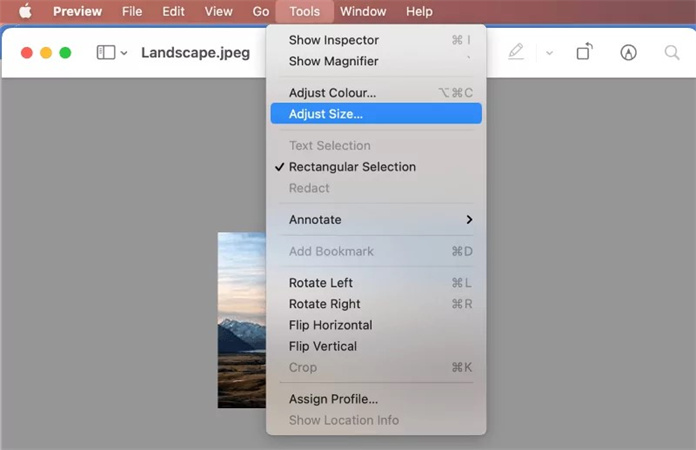Select the Markup highlight pen icon
Screen dimensions: 696x450
tap(516, 52)
